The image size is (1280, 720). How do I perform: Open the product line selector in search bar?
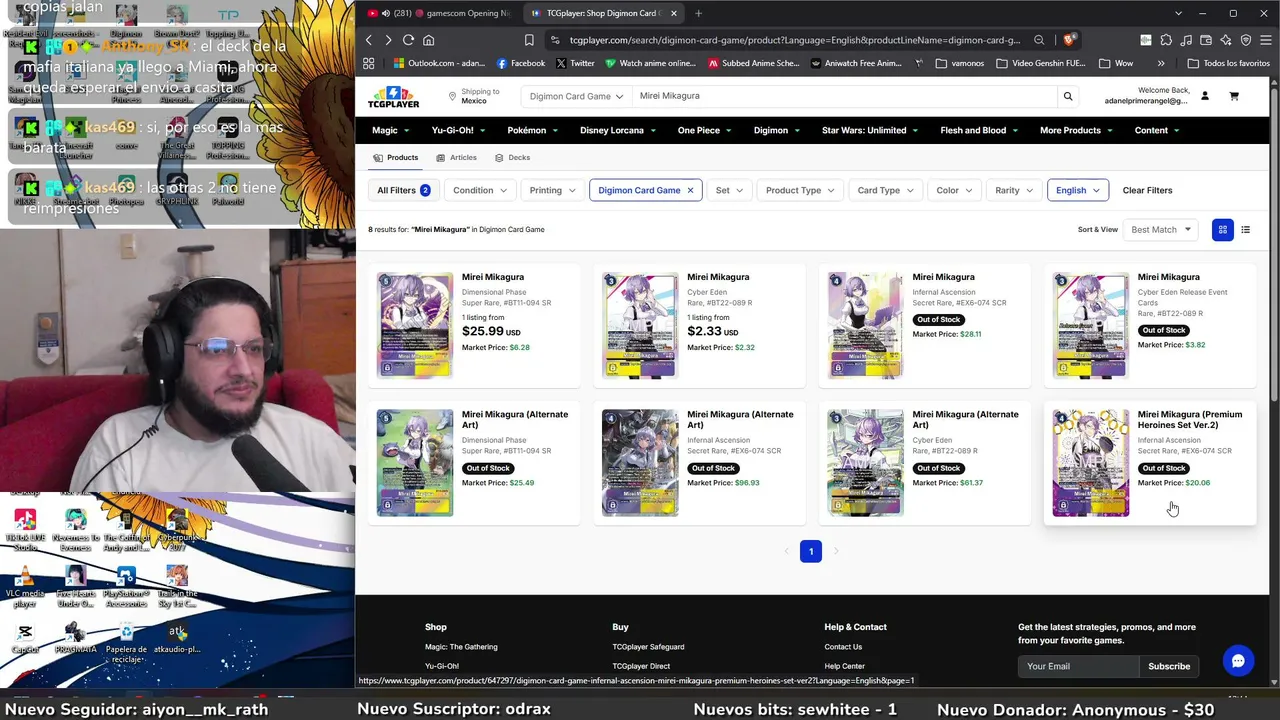576,96
